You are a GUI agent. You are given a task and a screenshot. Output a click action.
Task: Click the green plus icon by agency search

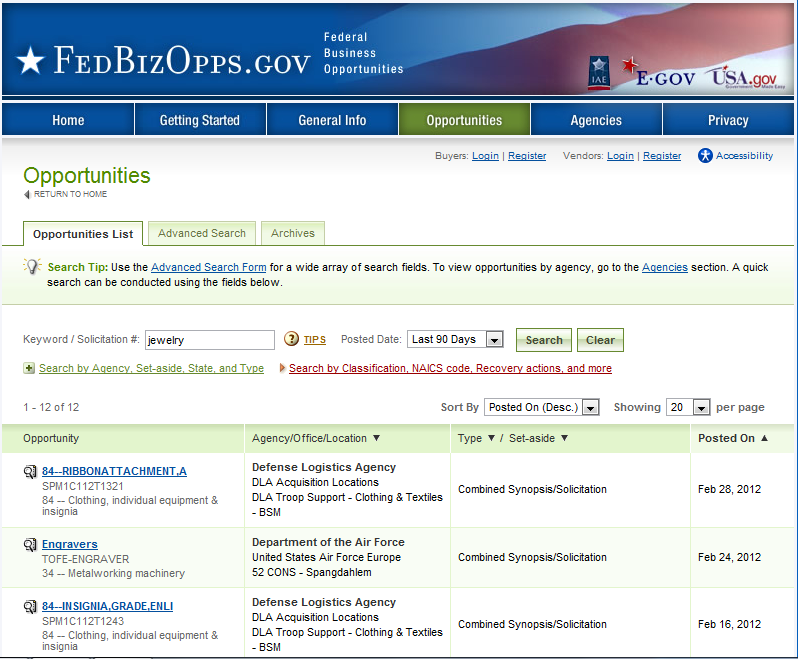(29, 368)
